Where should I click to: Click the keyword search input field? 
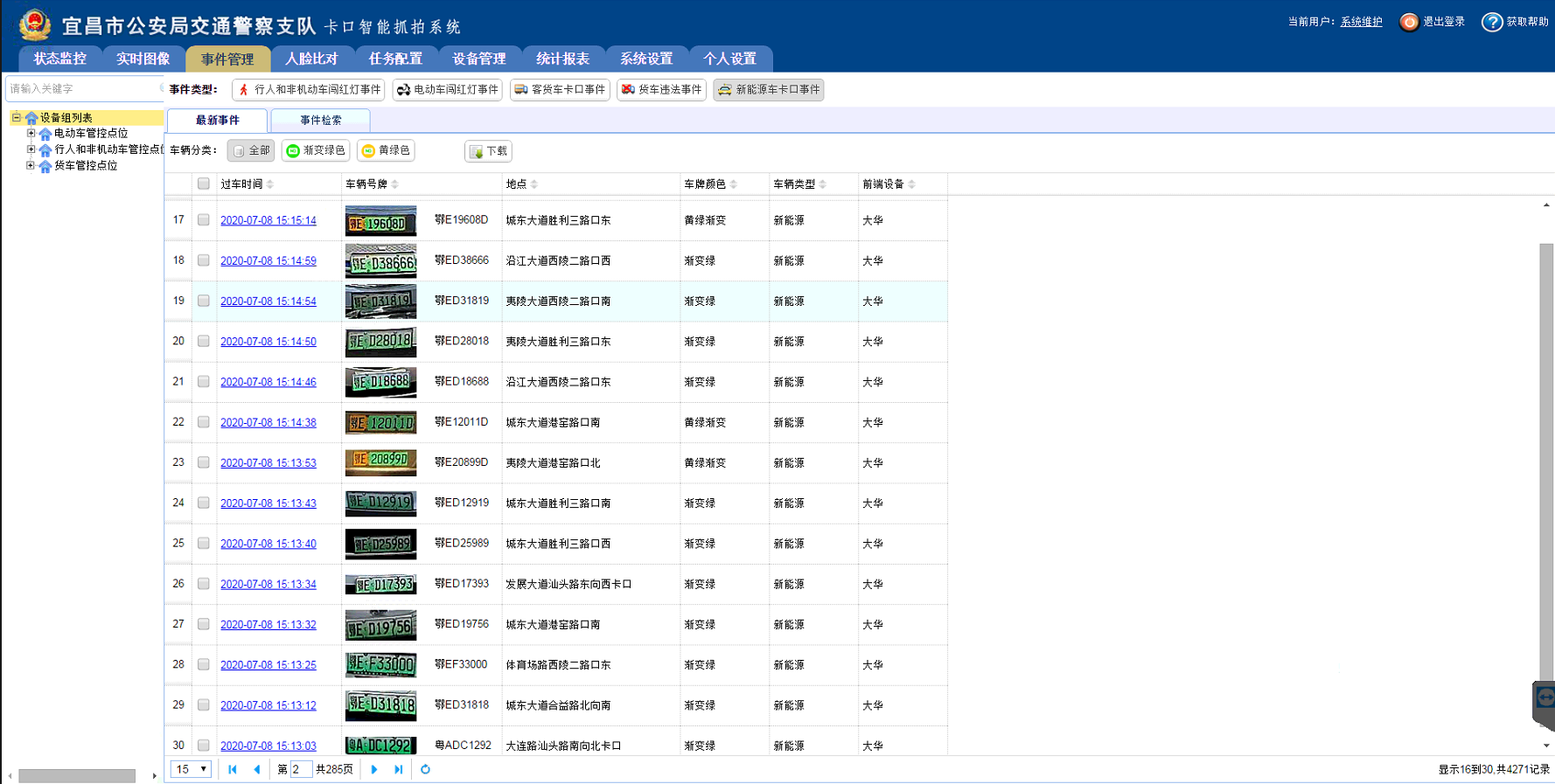point(83,89)
